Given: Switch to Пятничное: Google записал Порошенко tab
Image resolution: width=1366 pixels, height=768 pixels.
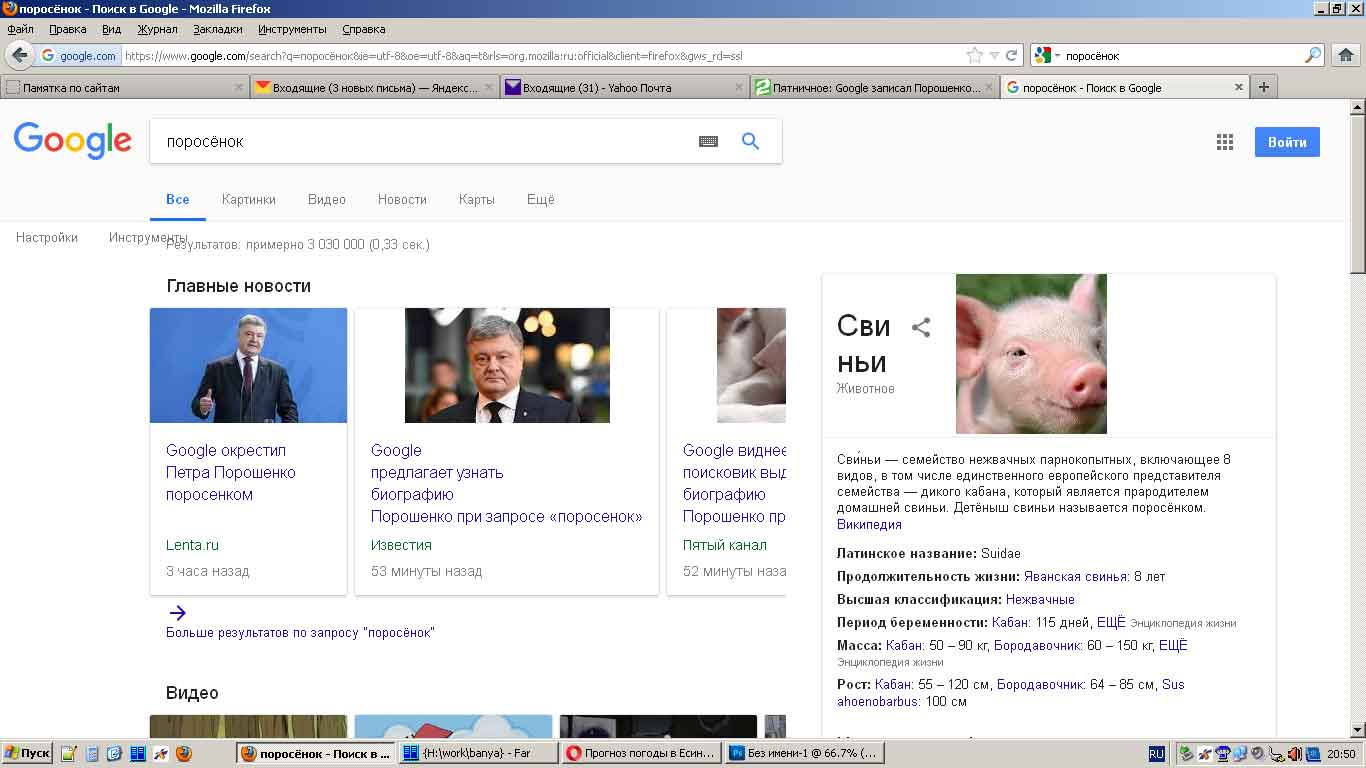Looking at the screenshot, I should tap(874, 87).
